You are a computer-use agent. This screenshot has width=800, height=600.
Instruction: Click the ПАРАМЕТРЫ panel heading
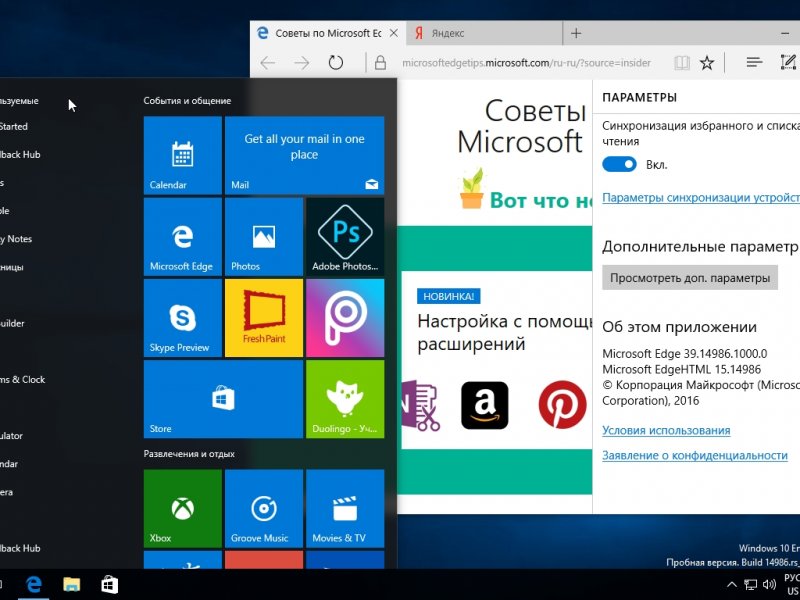tap(640, 98)
